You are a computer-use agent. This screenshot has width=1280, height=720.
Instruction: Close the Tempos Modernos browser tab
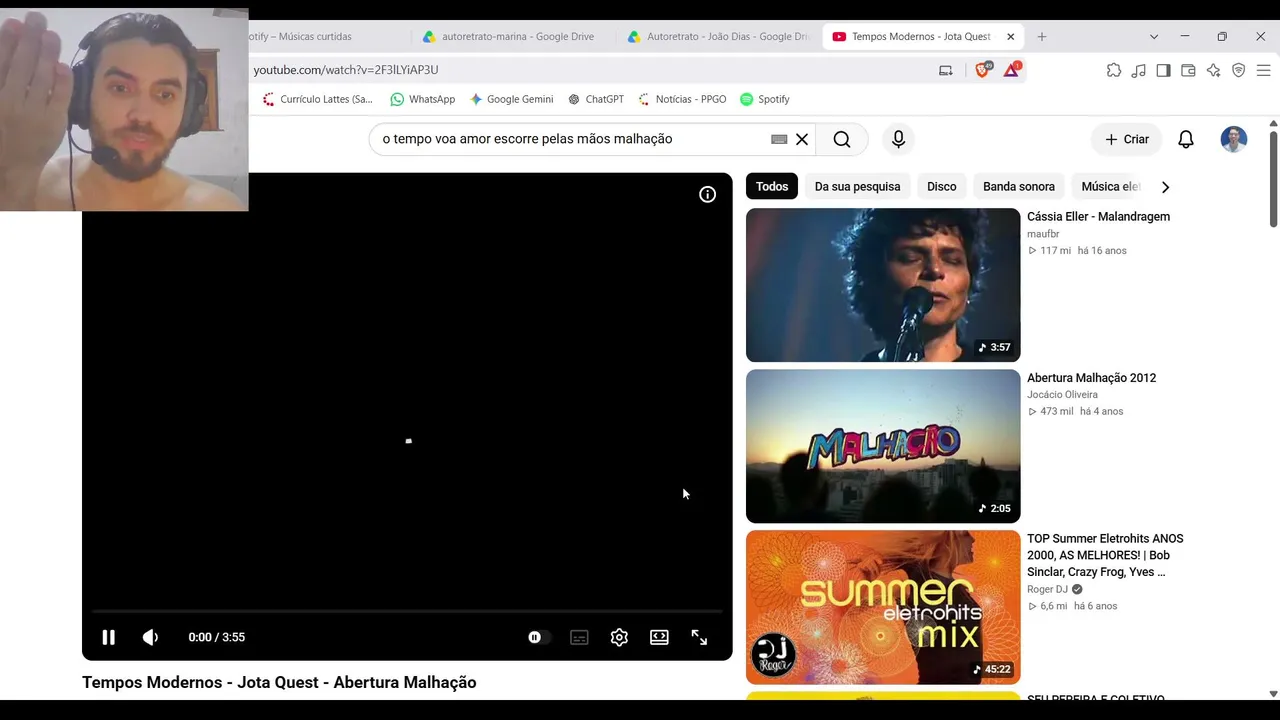[1010, 37]
